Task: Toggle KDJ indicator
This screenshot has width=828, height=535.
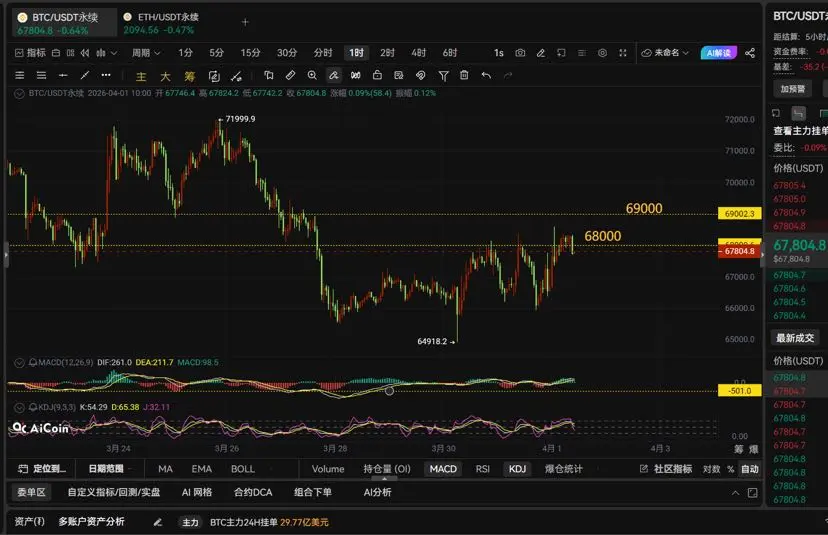Action: coord(517,469)
